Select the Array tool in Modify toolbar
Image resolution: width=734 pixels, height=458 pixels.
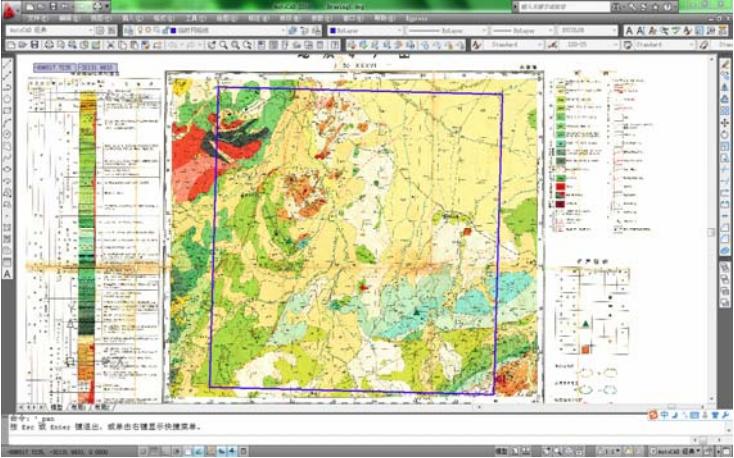point(725,111)
